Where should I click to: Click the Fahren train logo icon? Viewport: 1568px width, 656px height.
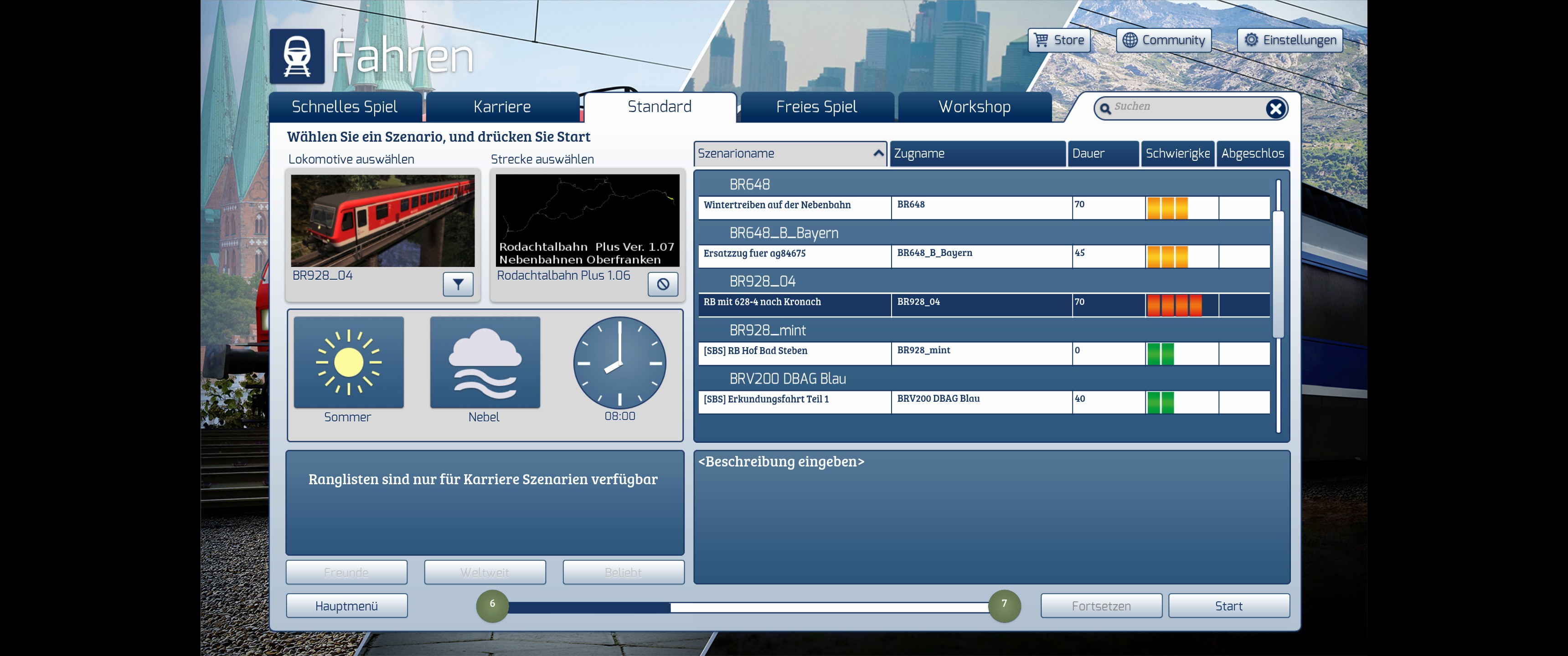point(297,56)
